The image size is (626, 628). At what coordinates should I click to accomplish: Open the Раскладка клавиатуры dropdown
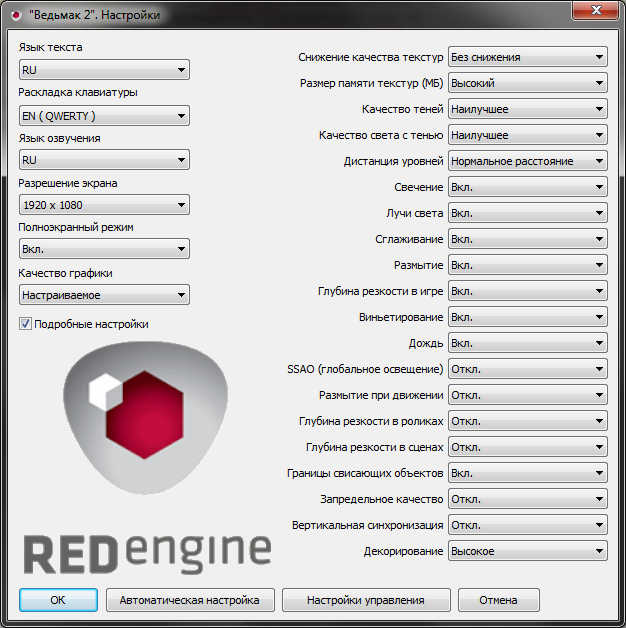104,116
